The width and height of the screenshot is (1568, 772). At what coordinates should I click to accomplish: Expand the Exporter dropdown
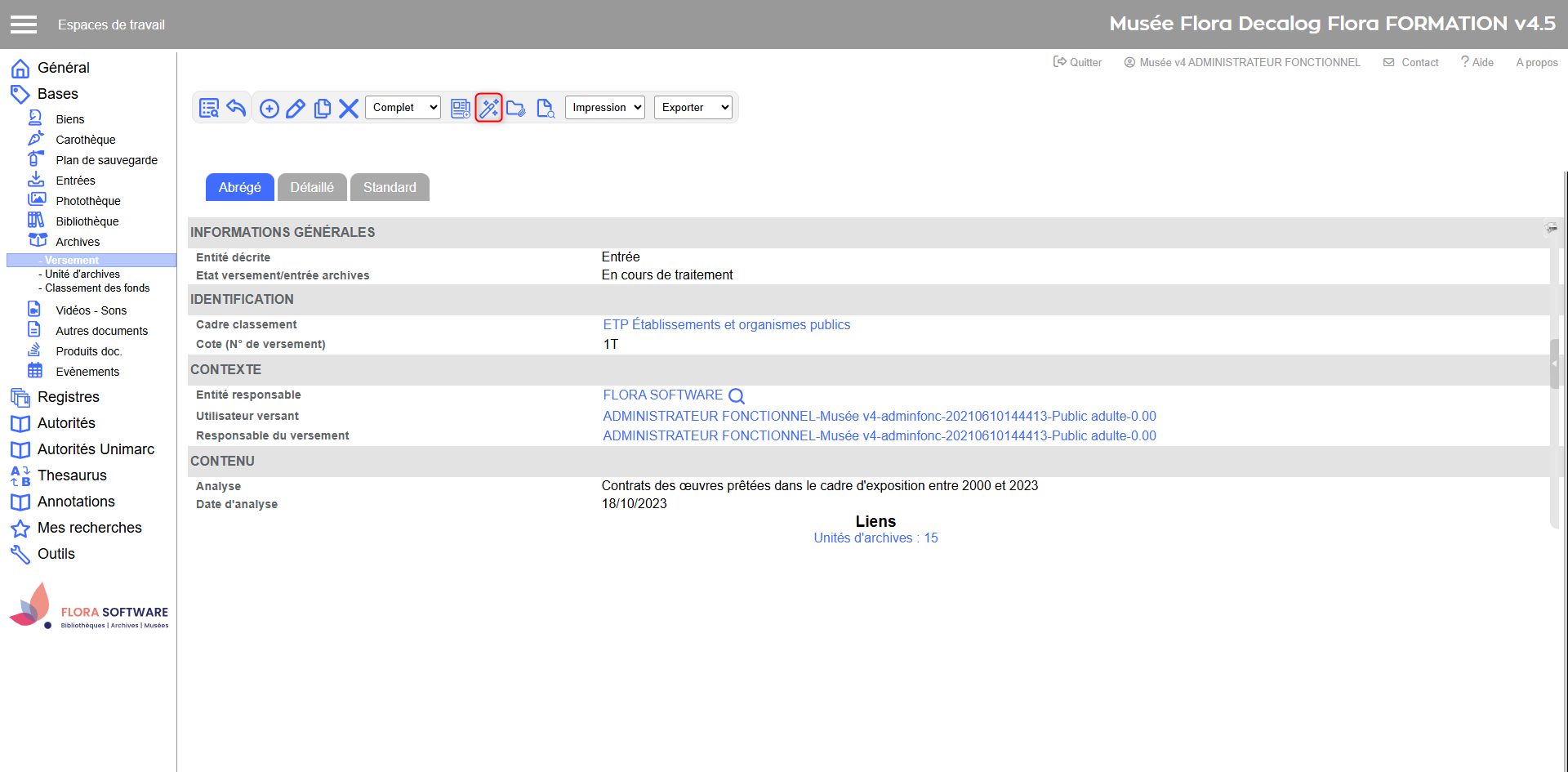click(693, 108)
